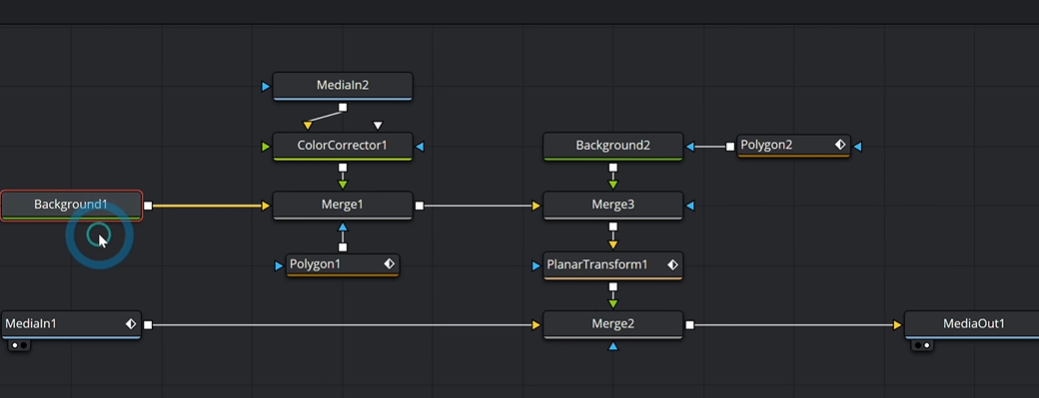Select the MediaIn2 node
This screenshot has width=1039, height=398.
[x=343, y=86]
